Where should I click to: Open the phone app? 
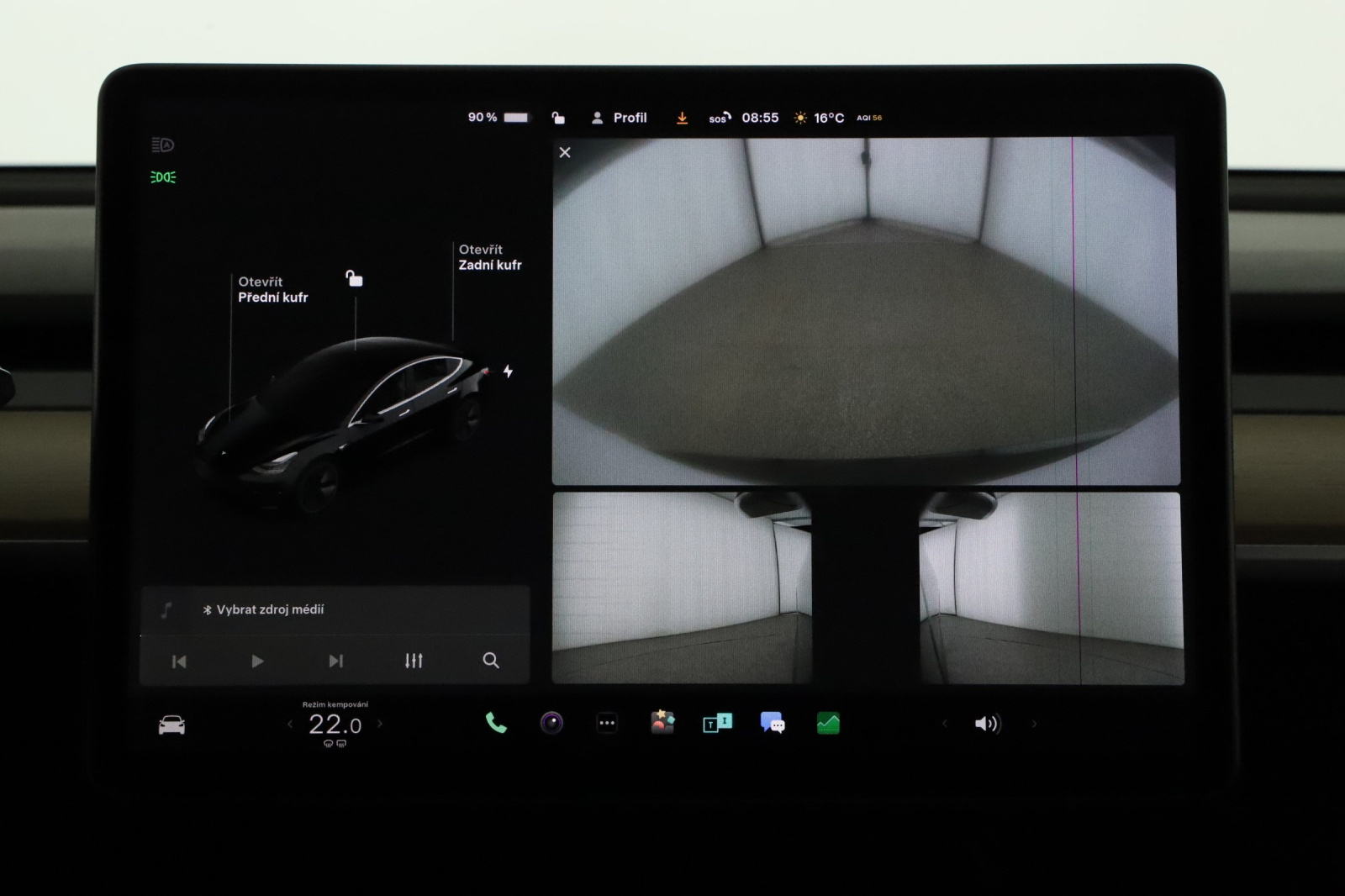point(496,723)
